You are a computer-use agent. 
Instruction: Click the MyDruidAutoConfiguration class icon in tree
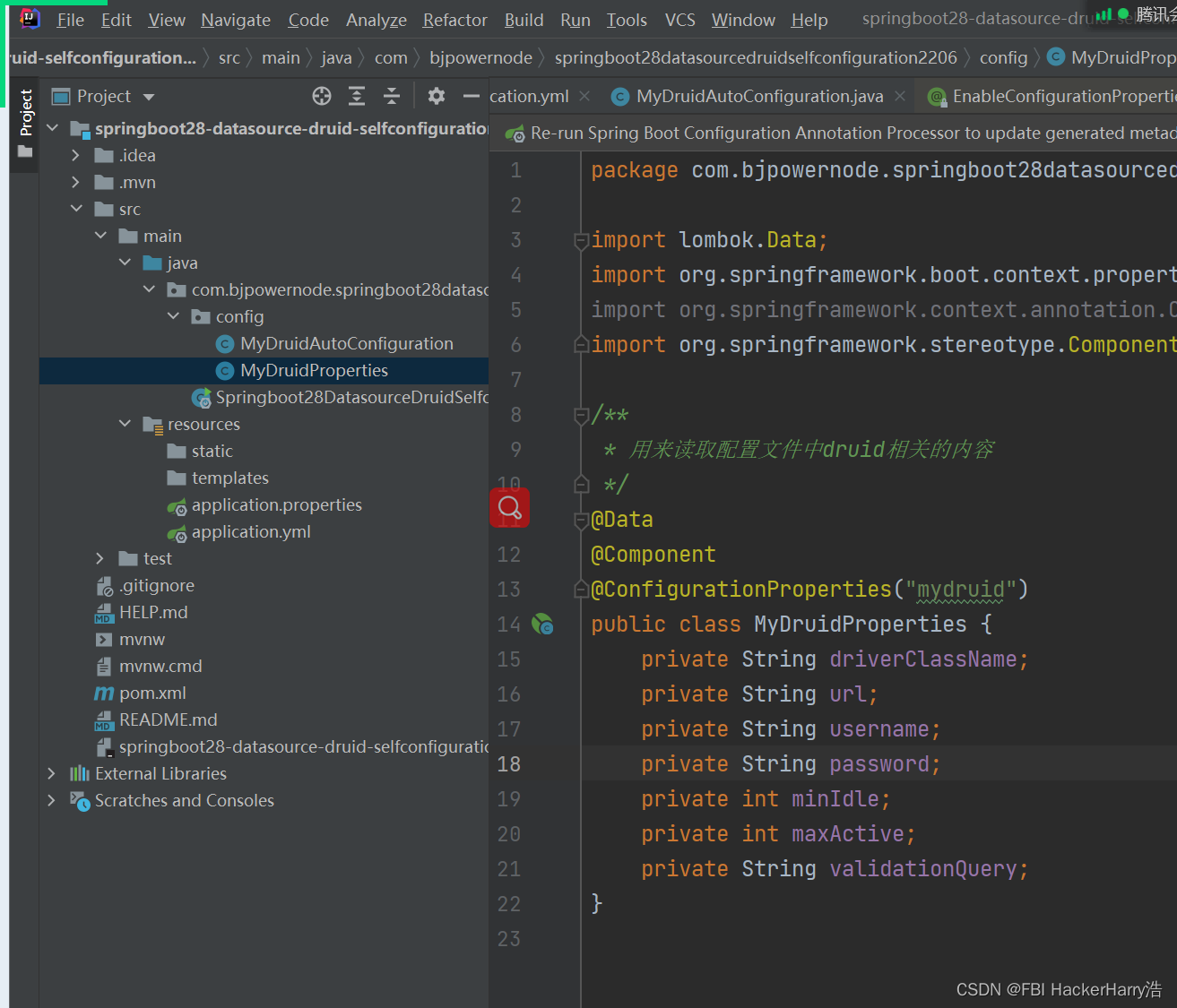point(225,344)
